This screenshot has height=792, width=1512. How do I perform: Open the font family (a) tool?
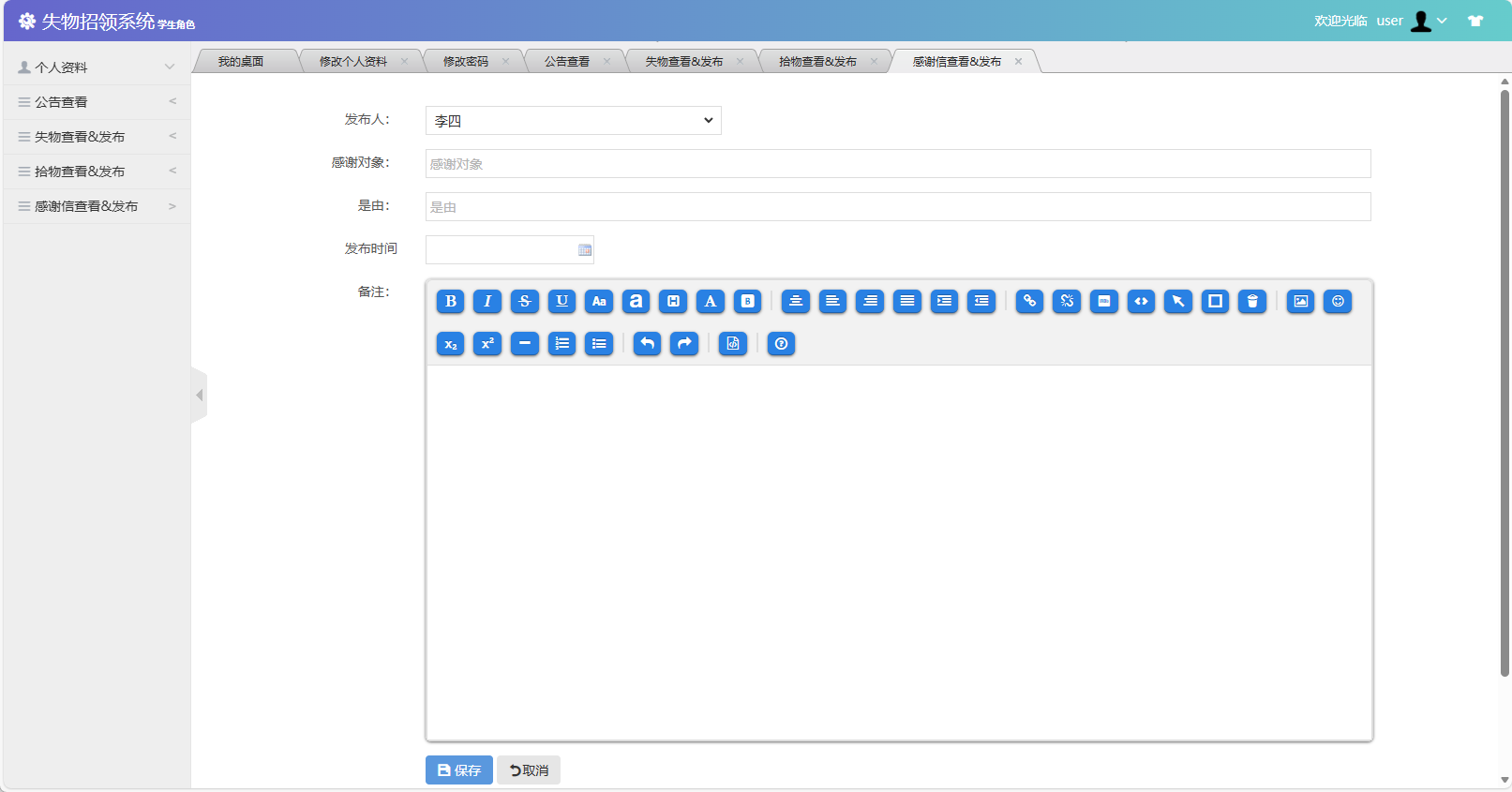[636, 301]
